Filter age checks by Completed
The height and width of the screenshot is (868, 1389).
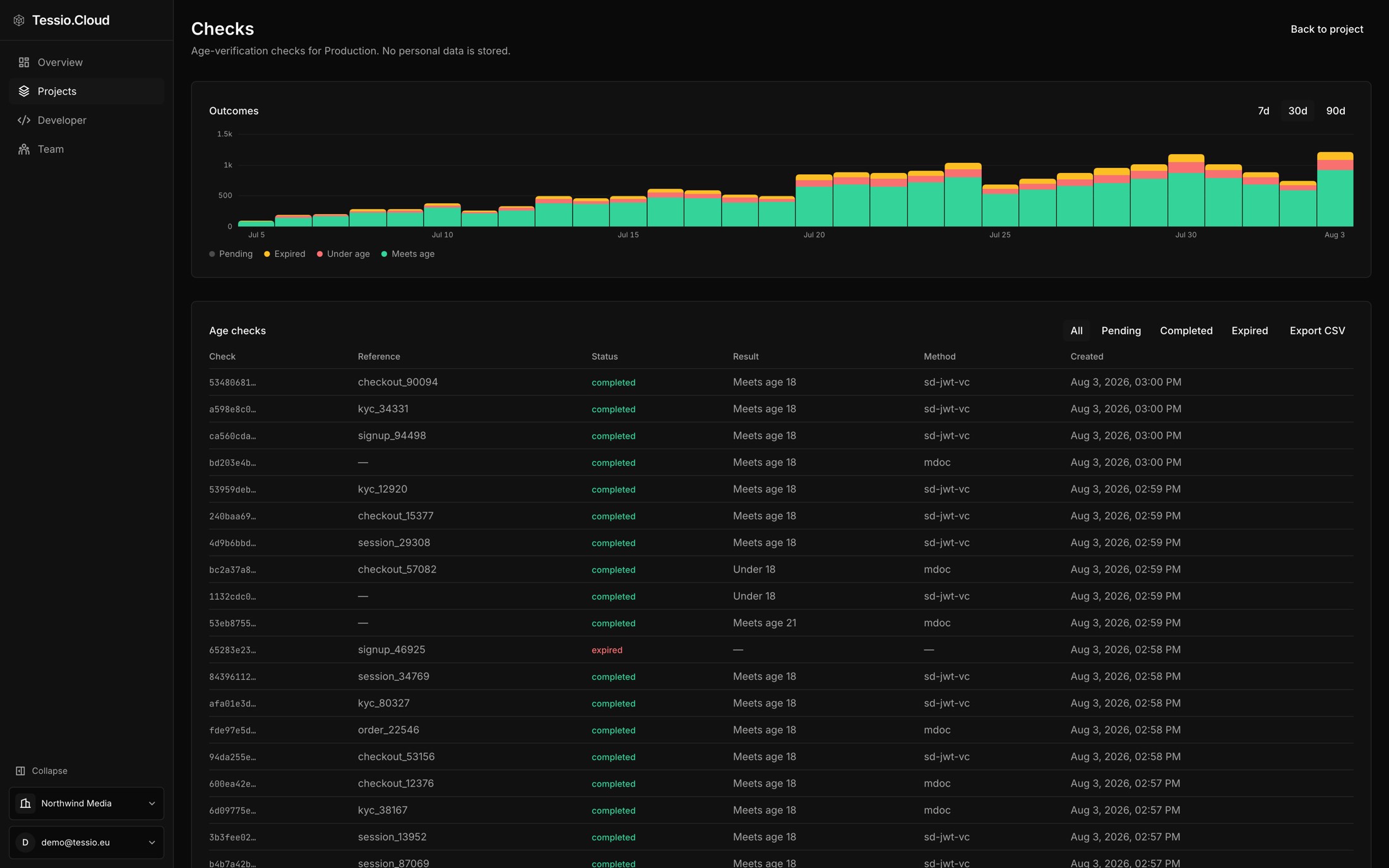(1186, 331)
